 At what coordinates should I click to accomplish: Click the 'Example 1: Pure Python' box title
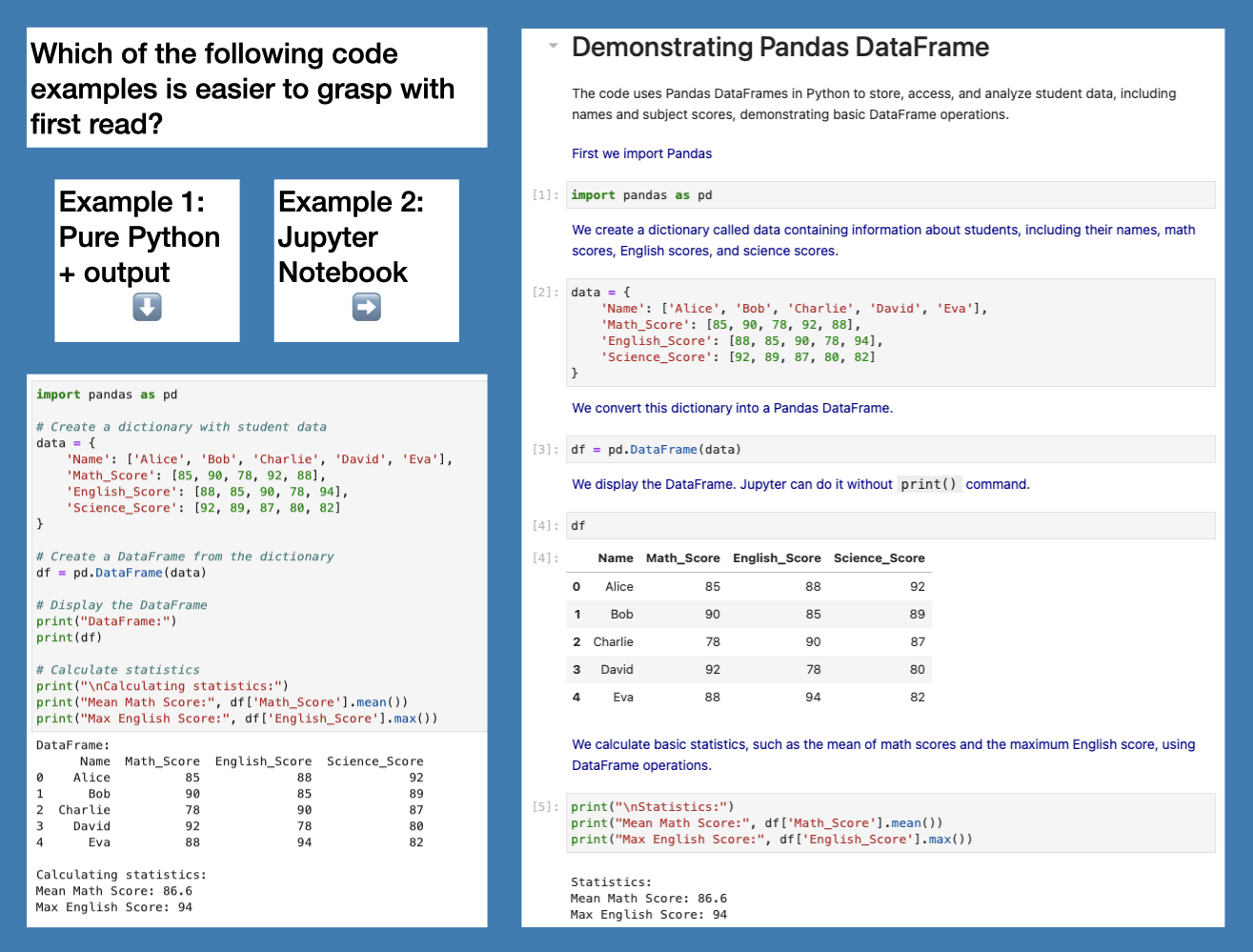point(139,236)
